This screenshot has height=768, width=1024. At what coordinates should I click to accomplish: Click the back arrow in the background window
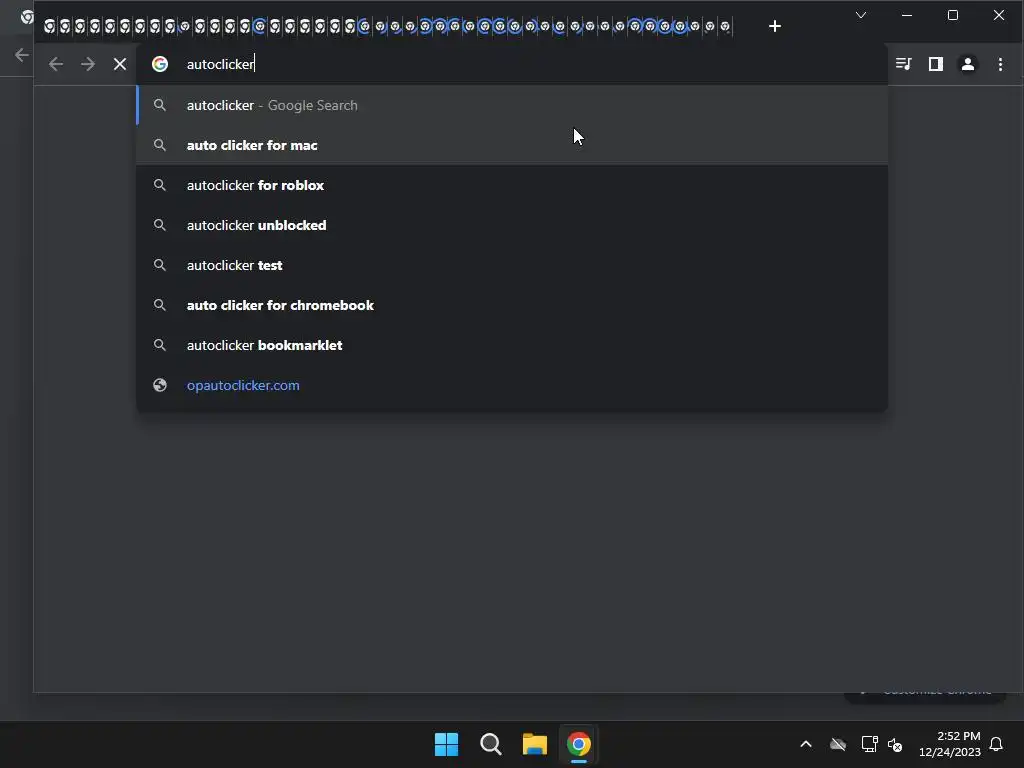click(x=22, y=55)
